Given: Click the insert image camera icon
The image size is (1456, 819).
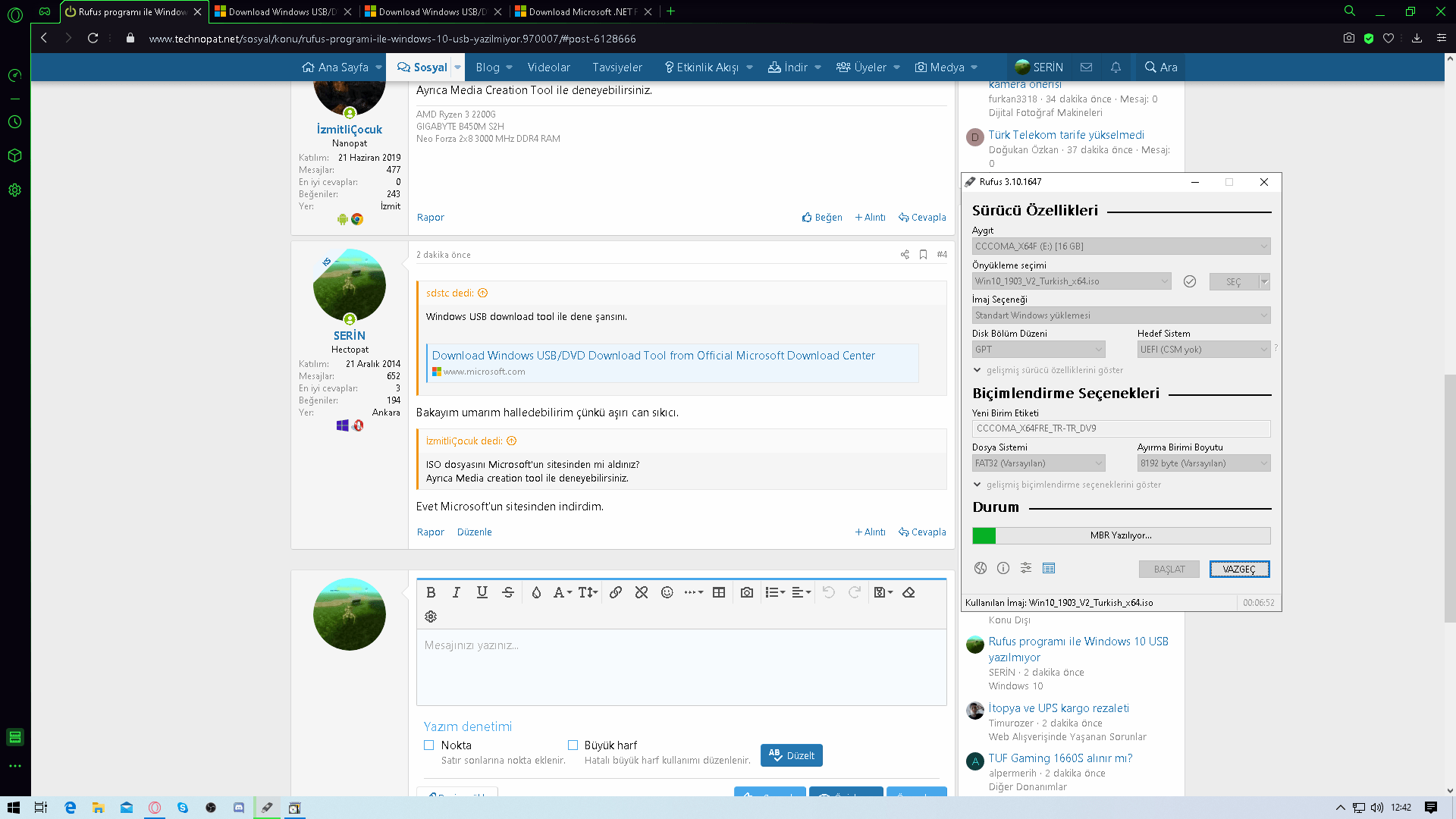Looking at the screenshot, I should tap(747, 592).
